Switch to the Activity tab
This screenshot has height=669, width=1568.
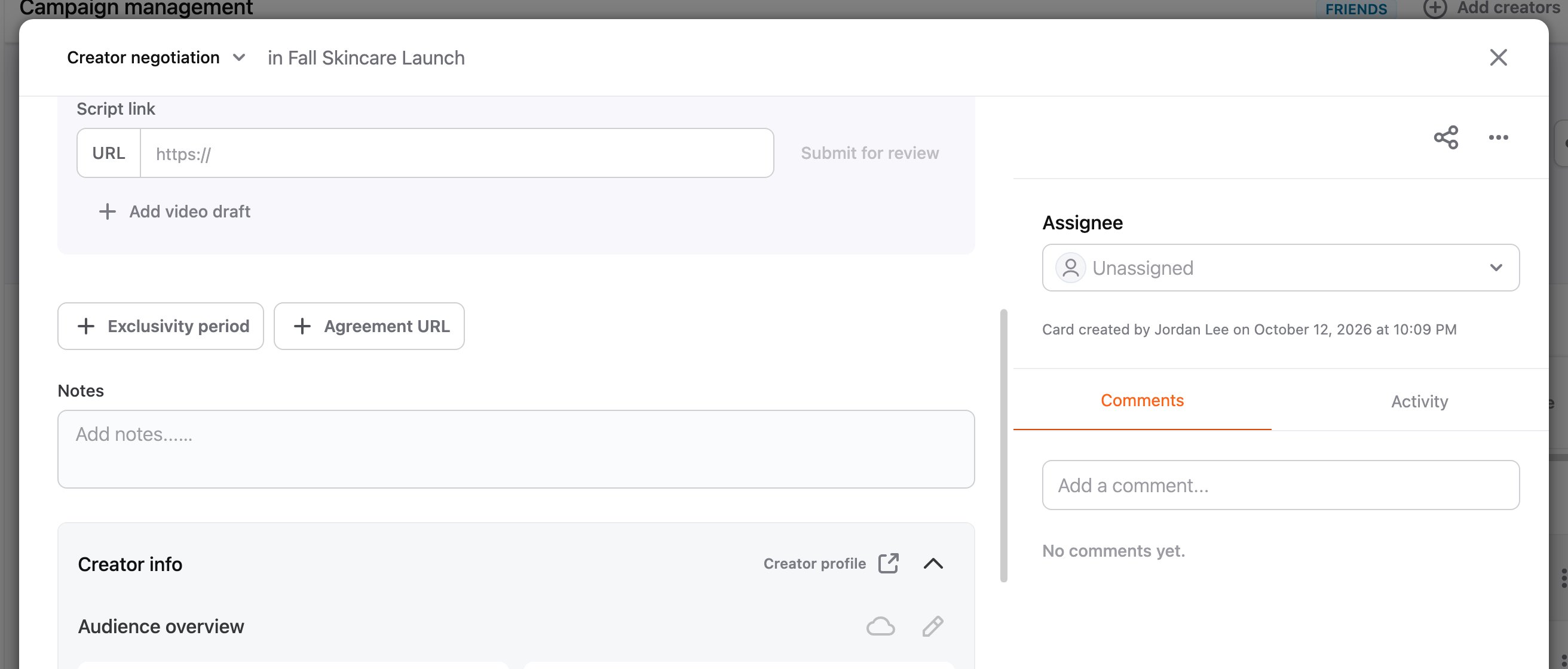click(1419, 401)
